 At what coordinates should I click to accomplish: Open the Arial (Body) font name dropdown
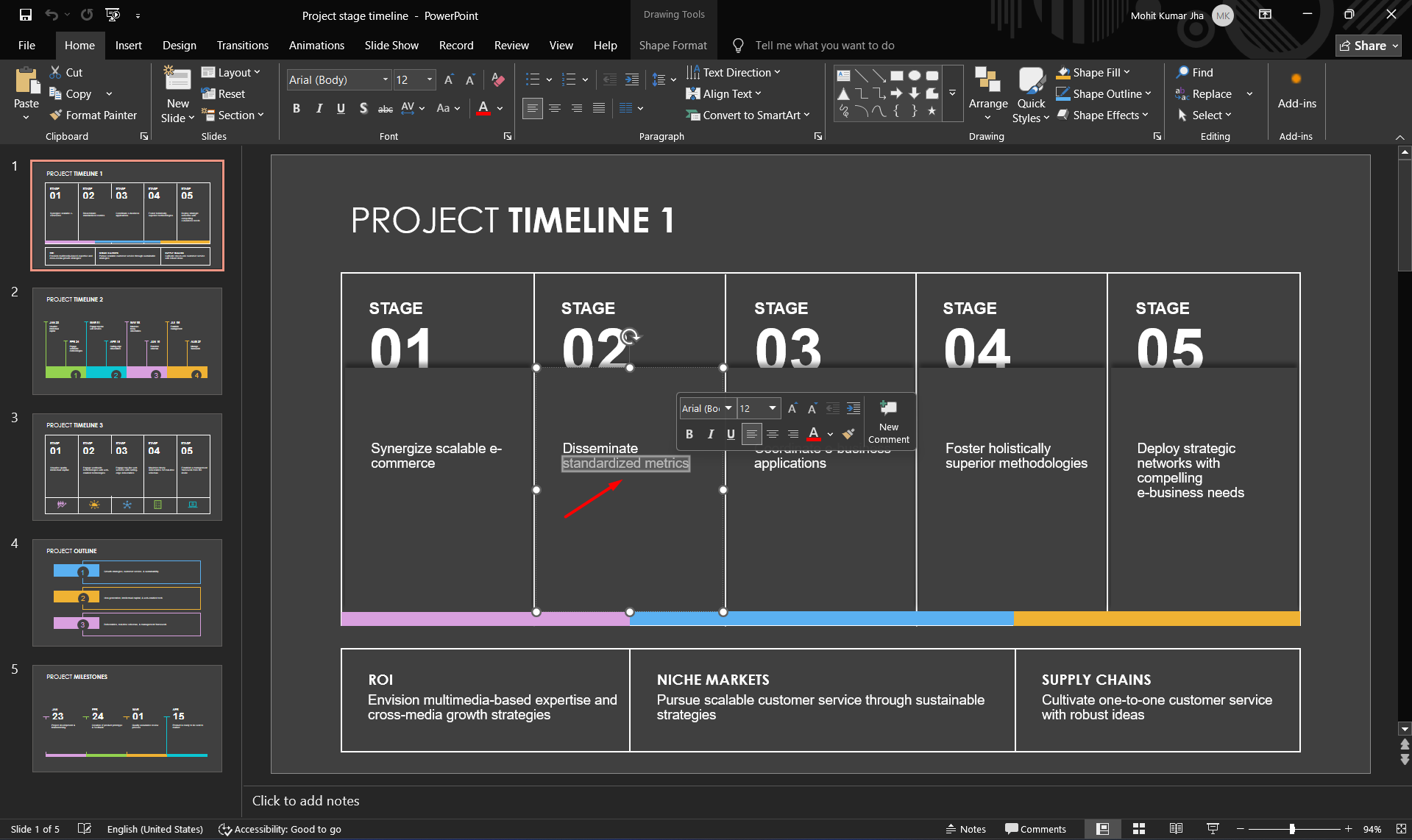pyautogui.click(x=385, y=79)
